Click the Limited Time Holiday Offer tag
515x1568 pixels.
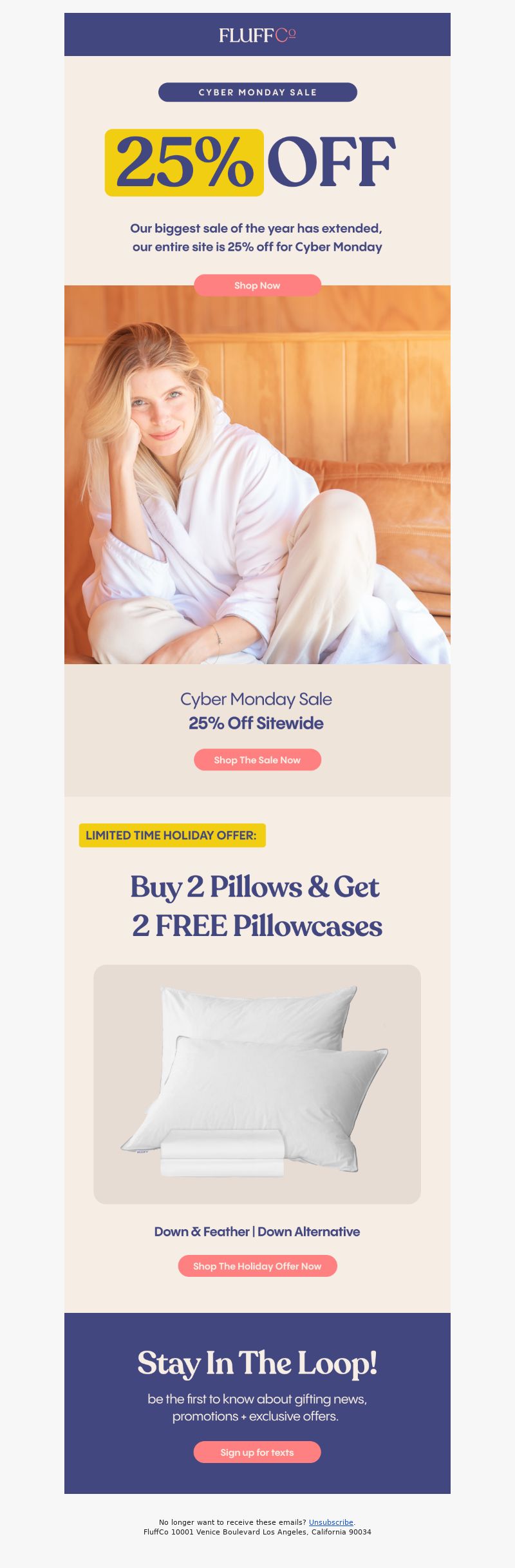pyautogui.click(x=172, y=836)
